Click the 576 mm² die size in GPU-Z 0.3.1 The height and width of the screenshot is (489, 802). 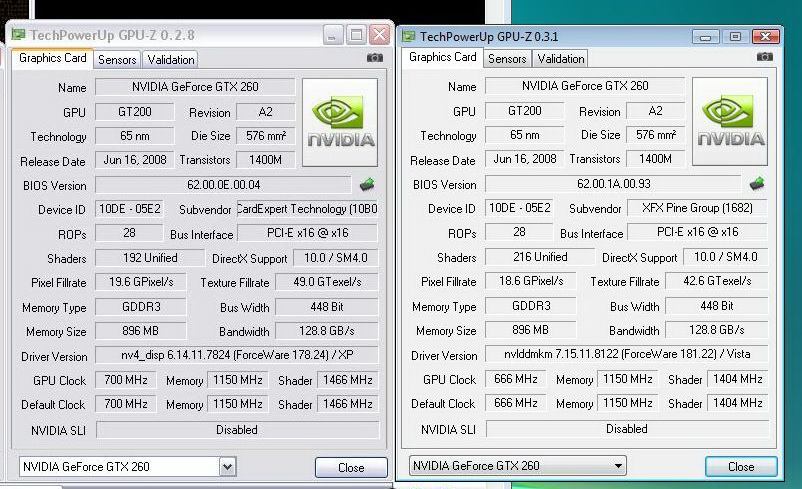point(656,135)
